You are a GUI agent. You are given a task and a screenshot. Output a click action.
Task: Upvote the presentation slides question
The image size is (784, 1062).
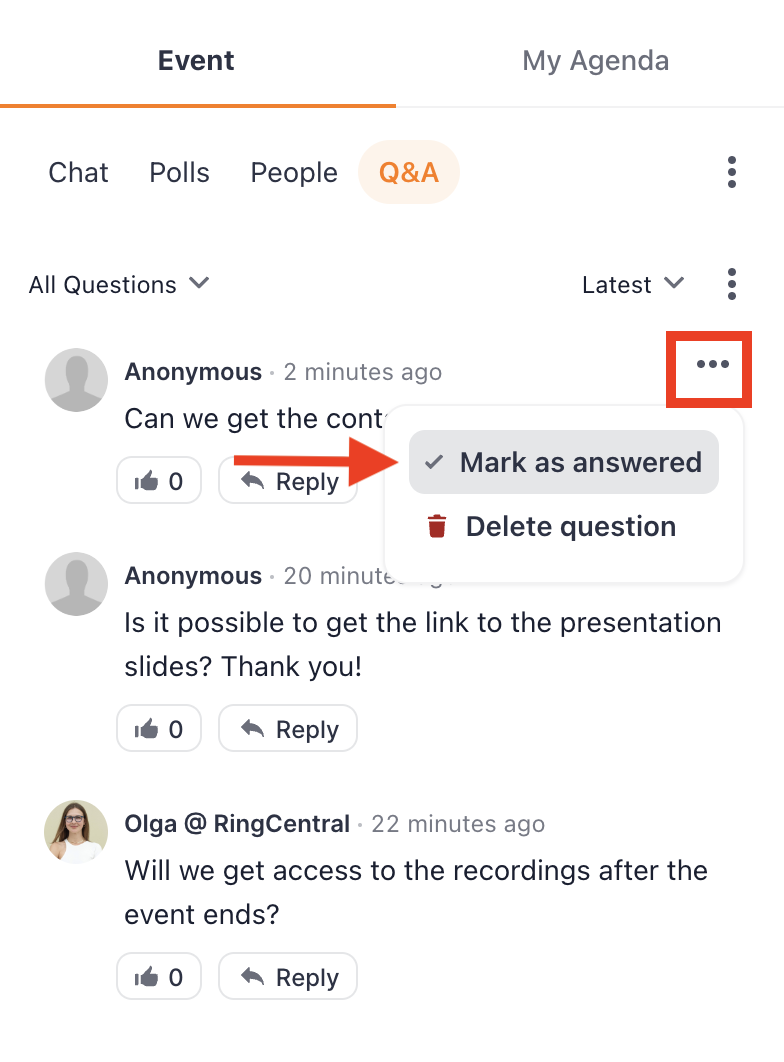[x=159, y=728]
